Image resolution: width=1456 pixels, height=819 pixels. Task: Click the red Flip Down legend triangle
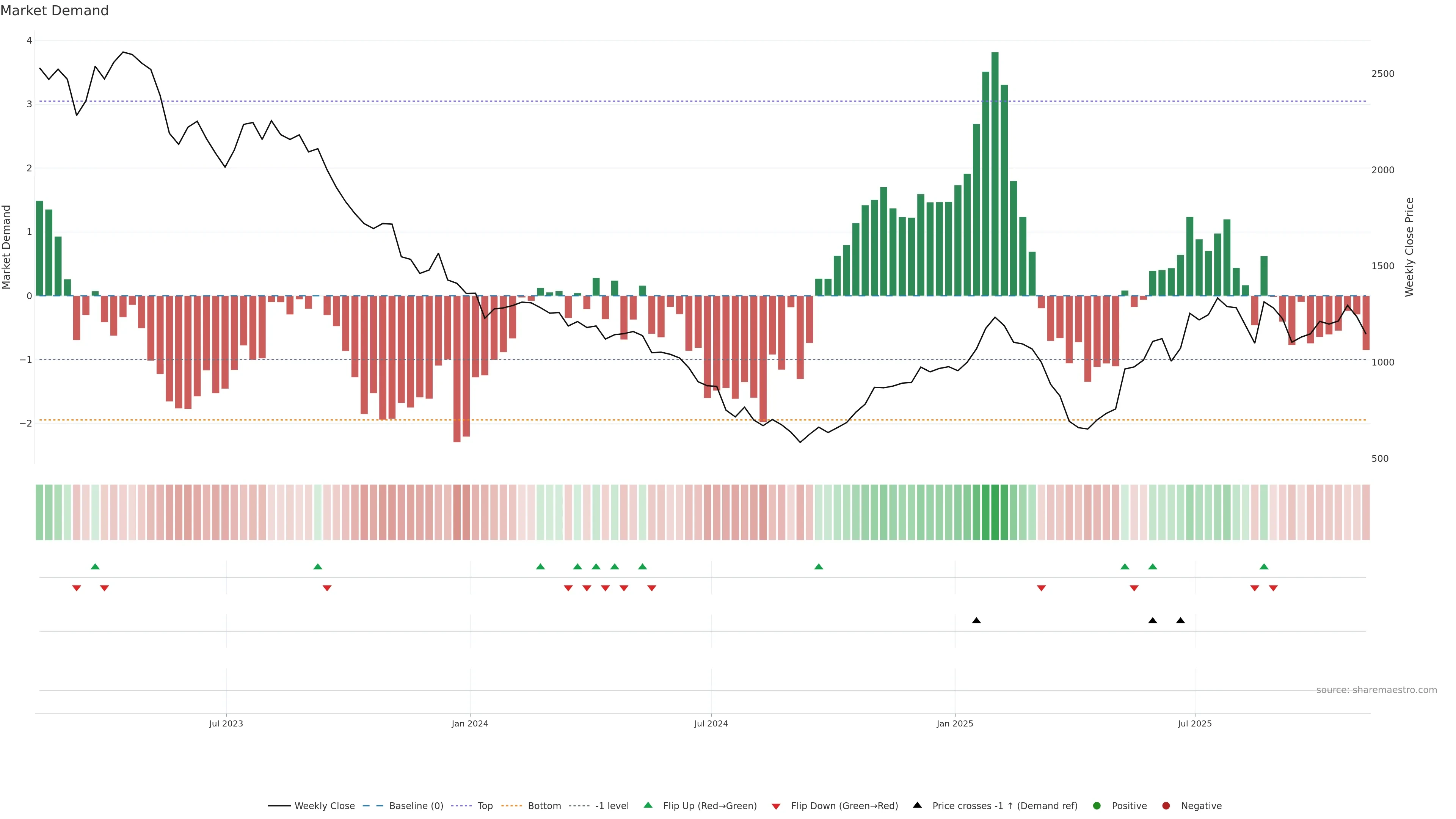[x=776, y=806]
